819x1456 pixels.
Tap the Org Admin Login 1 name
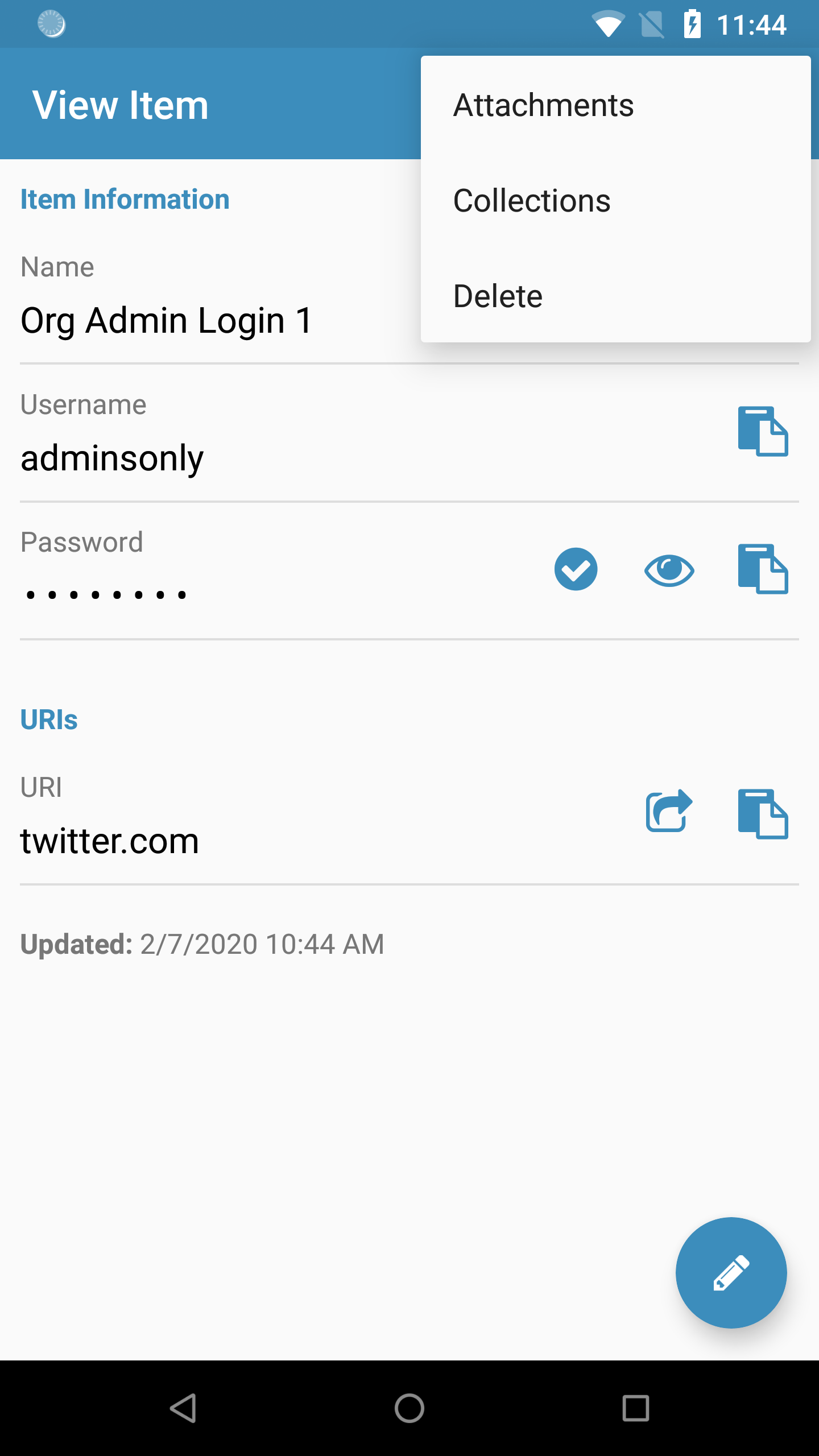167,320
